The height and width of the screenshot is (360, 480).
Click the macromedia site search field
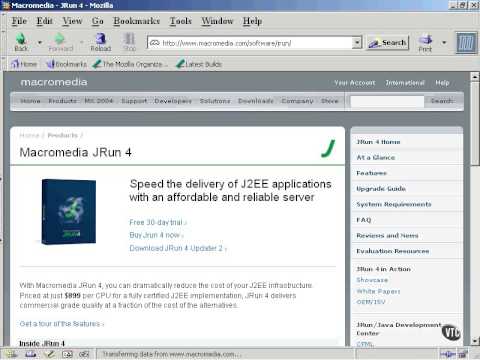click(x=387, y=101)
